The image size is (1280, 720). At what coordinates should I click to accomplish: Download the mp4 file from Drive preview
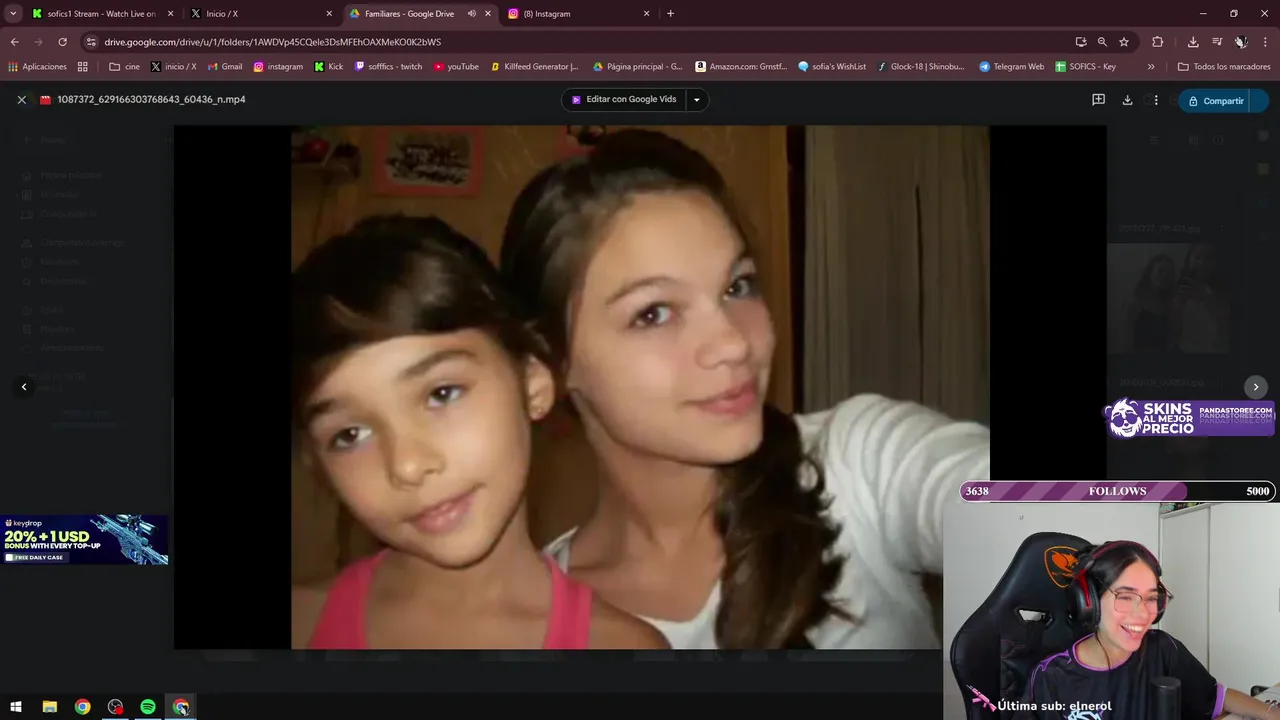point(1127,100)
